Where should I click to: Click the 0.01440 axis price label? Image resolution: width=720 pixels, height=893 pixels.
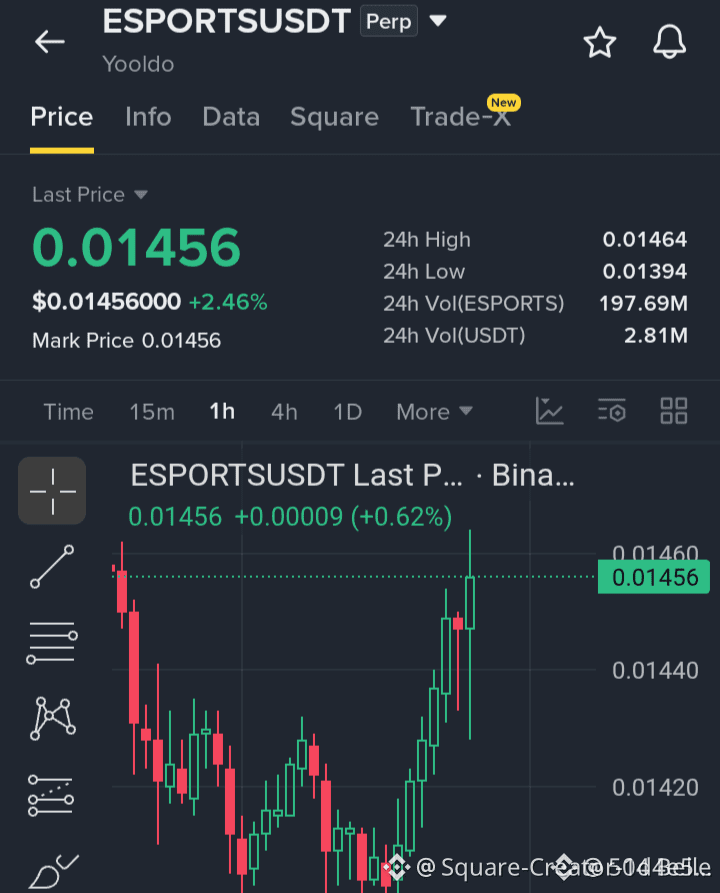click(x=655, y=671)
